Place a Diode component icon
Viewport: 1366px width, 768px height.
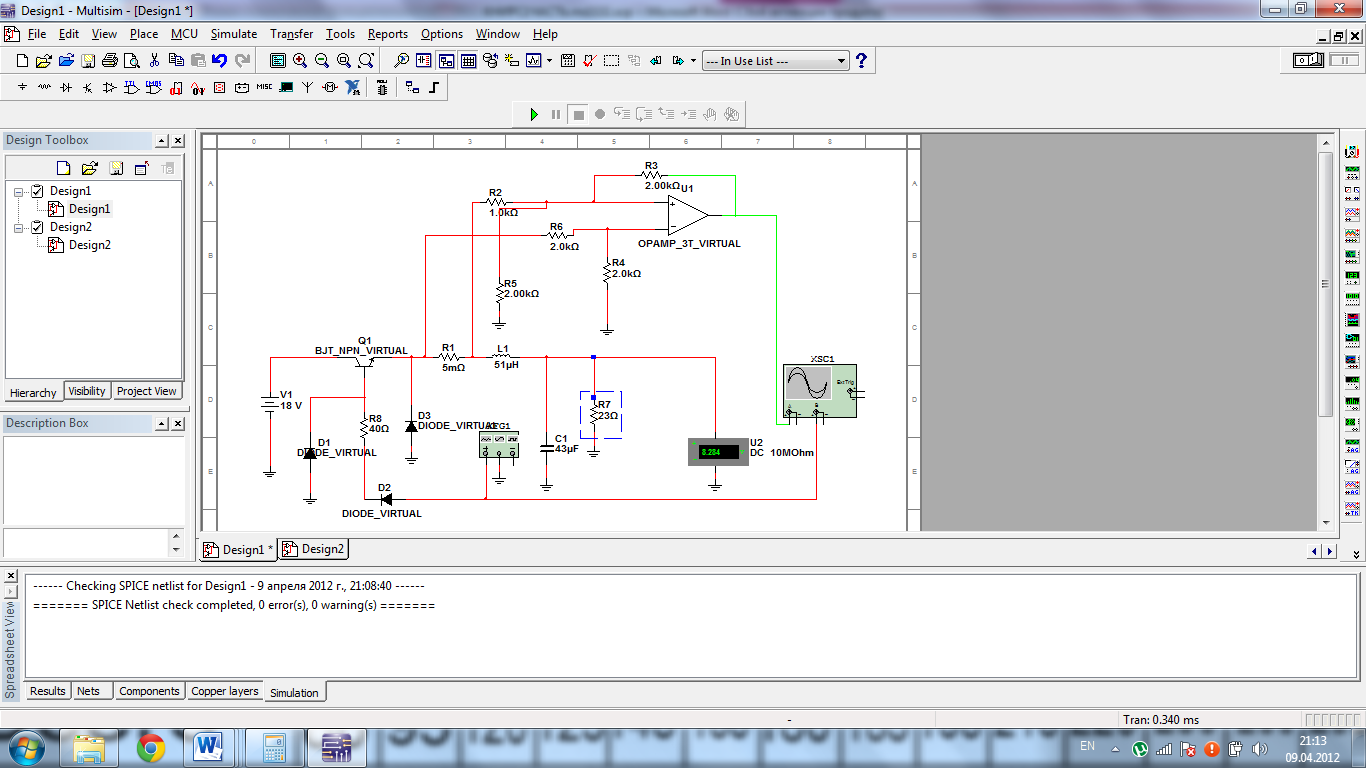[x=66, y=87]
